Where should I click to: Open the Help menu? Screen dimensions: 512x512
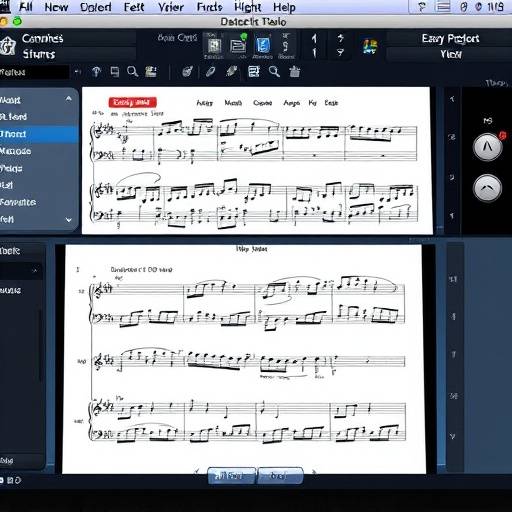284,7
